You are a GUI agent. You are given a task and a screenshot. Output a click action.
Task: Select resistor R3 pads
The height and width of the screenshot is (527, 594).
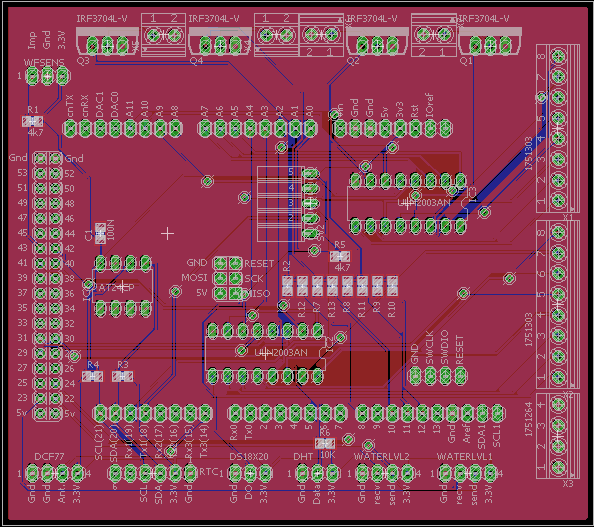point(122,376)
